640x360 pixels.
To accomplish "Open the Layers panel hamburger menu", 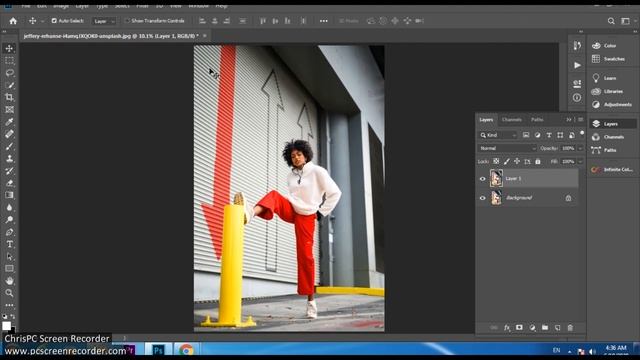I will 580,120.
